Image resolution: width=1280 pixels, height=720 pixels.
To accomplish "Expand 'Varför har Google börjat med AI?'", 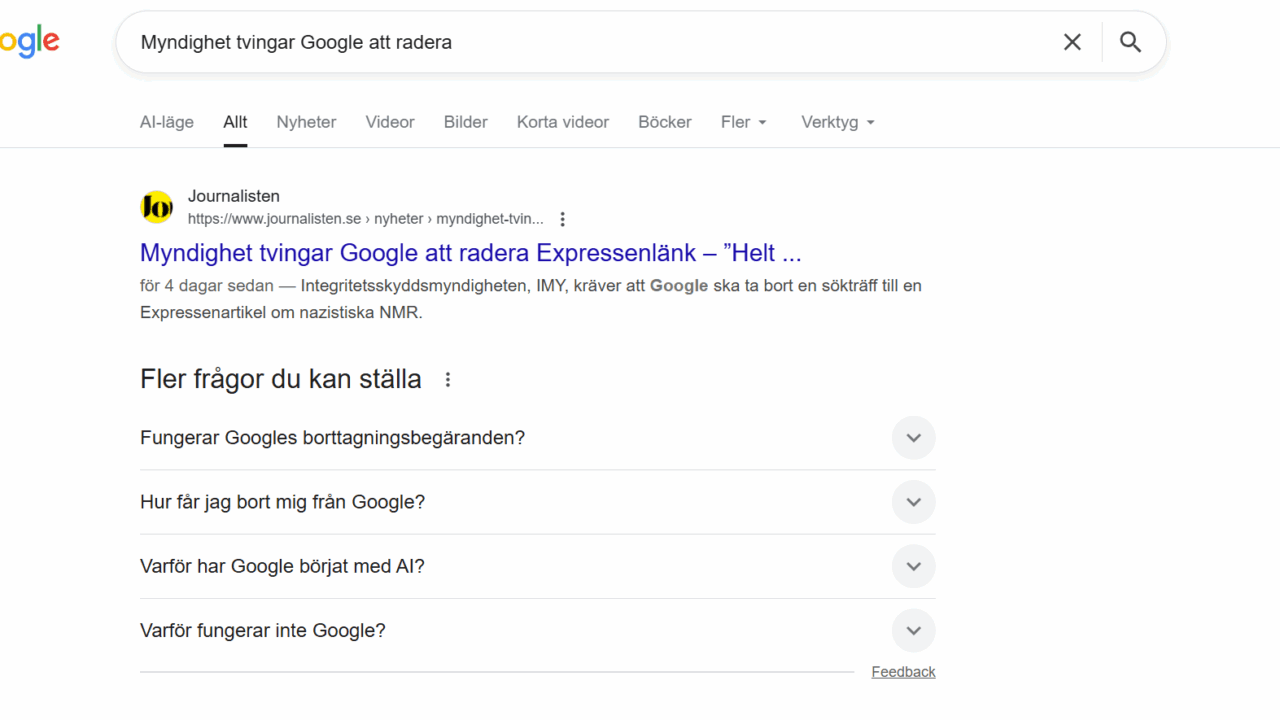I will (913, 566).
